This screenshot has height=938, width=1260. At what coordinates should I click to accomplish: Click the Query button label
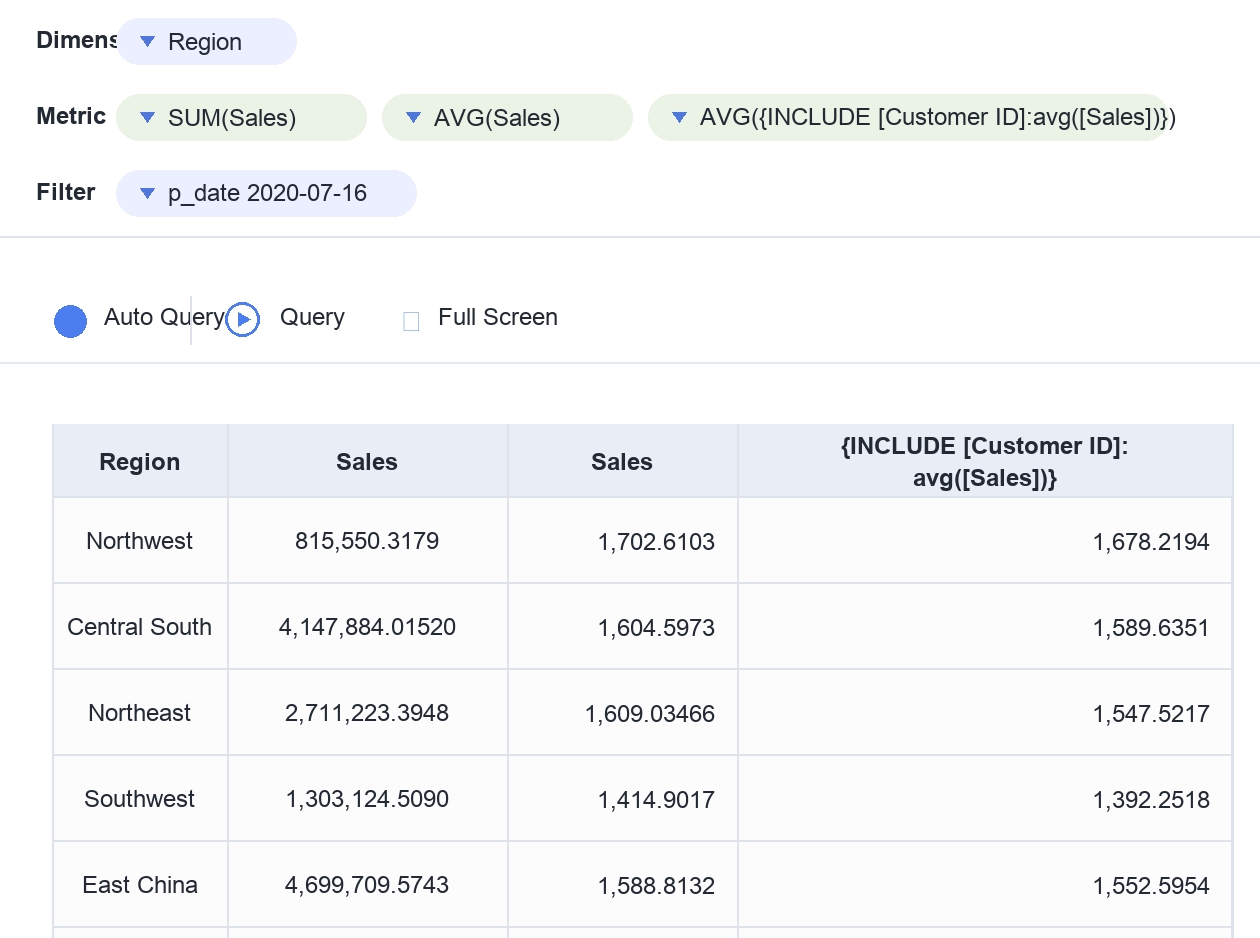point(312,317)
